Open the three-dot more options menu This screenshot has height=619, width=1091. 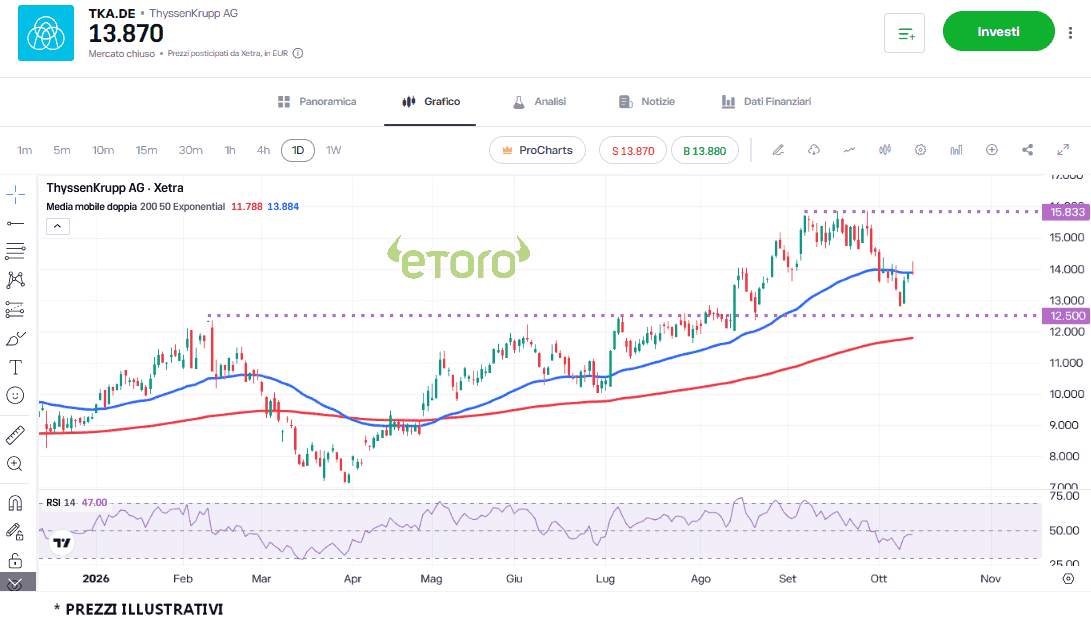tap(1070, 33)
